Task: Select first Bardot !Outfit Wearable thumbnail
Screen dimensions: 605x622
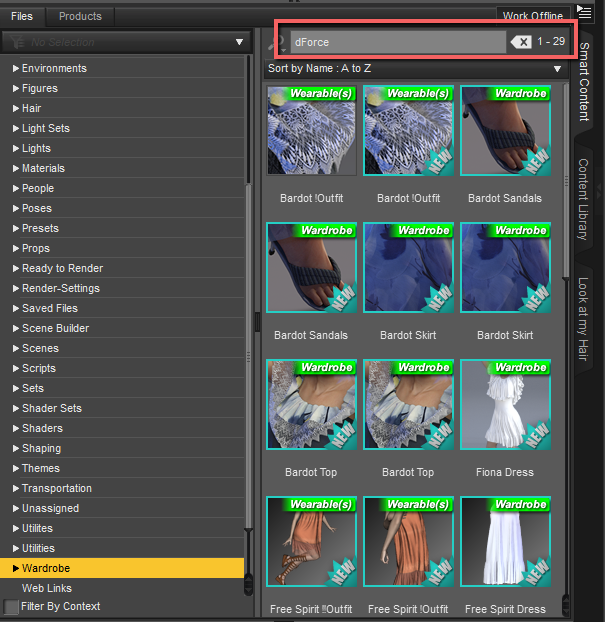Action: pos(311,131)
